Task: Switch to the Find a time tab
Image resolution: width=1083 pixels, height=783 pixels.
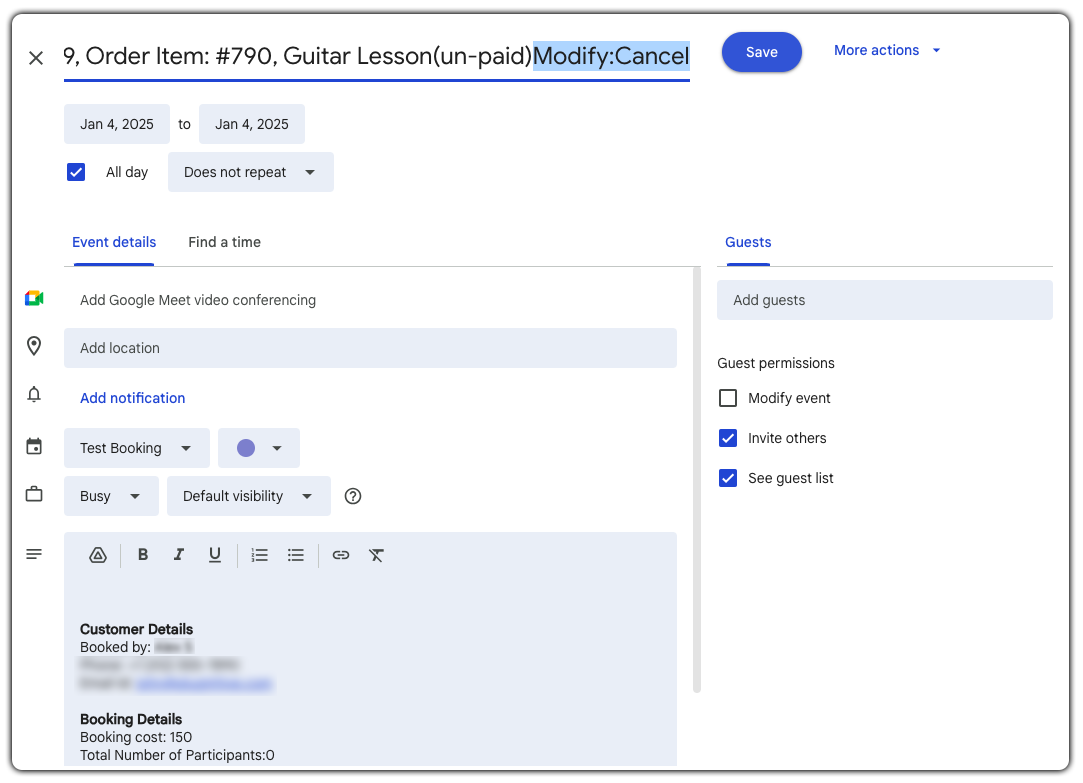Action: tap(224, 242)
